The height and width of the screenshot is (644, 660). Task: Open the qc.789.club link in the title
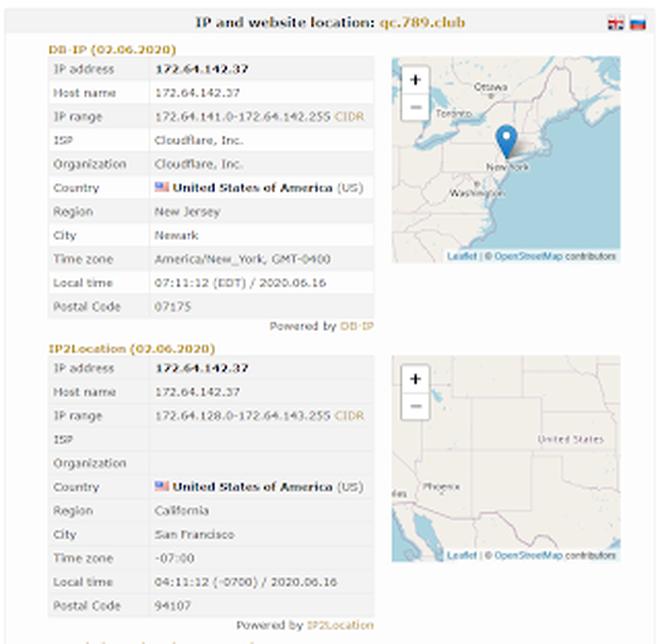click(422, 22)
